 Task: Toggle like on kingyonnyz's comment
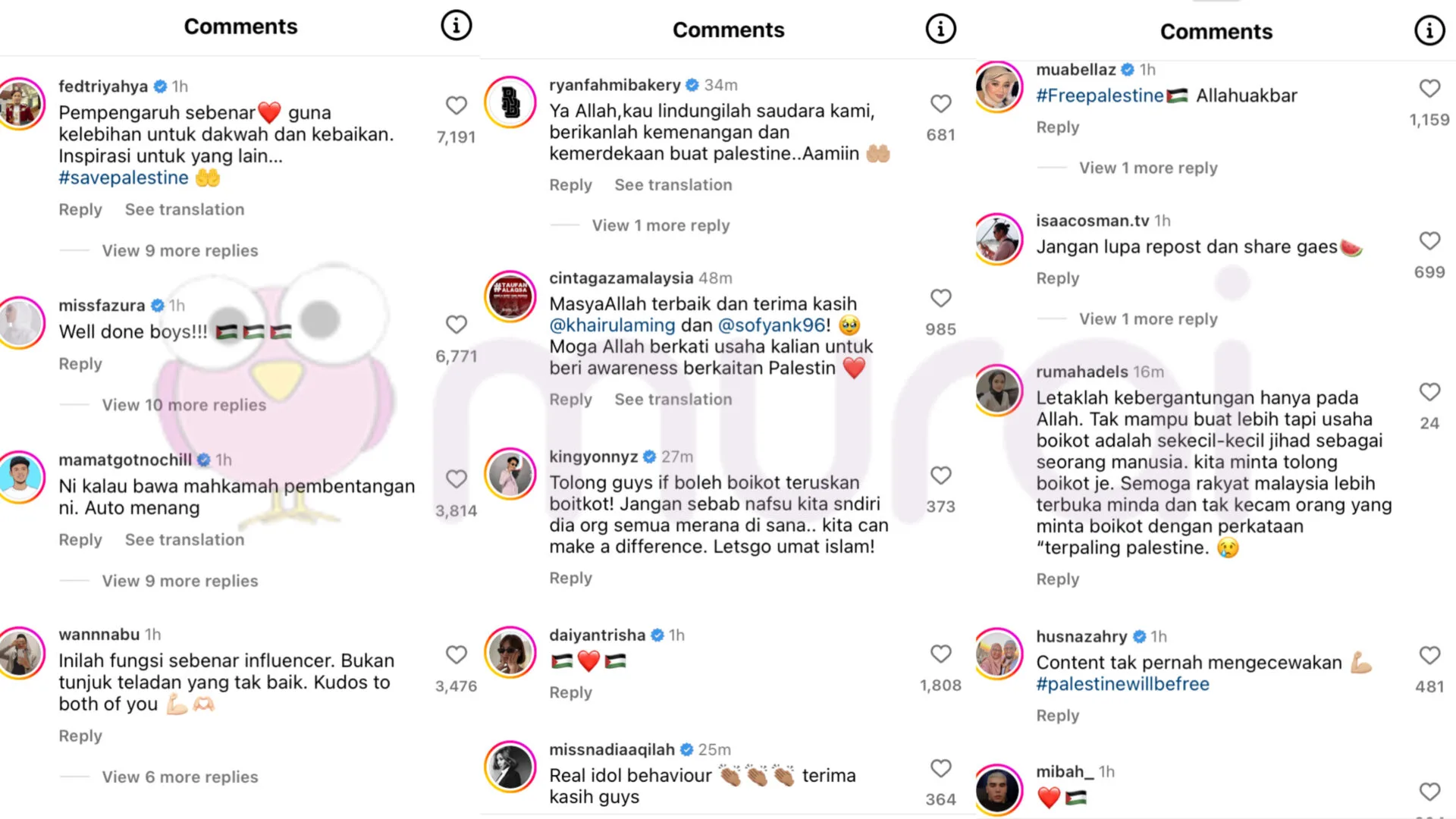pos(940,475)
